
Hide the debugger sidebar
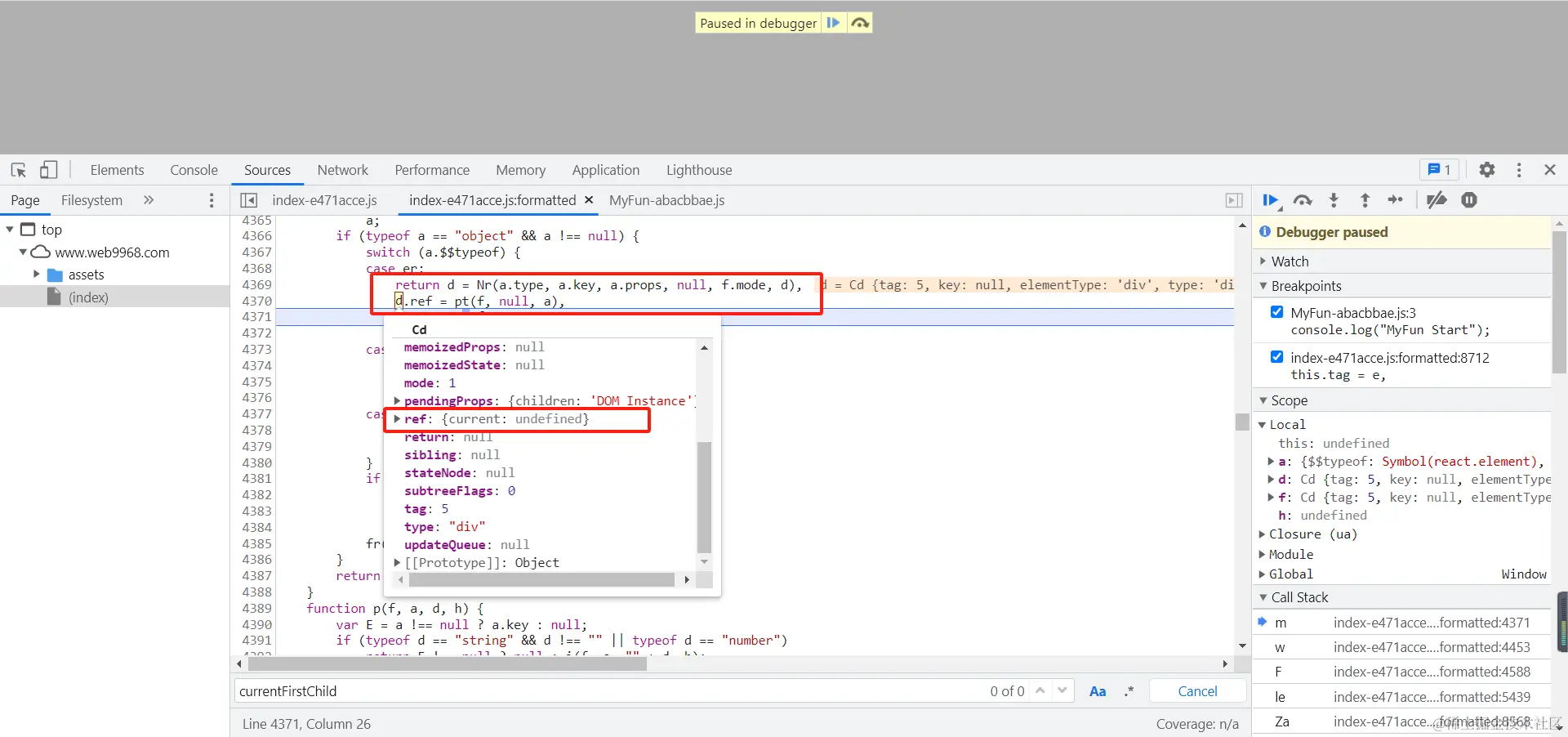pyautogui.click(x=1234, y=200)
